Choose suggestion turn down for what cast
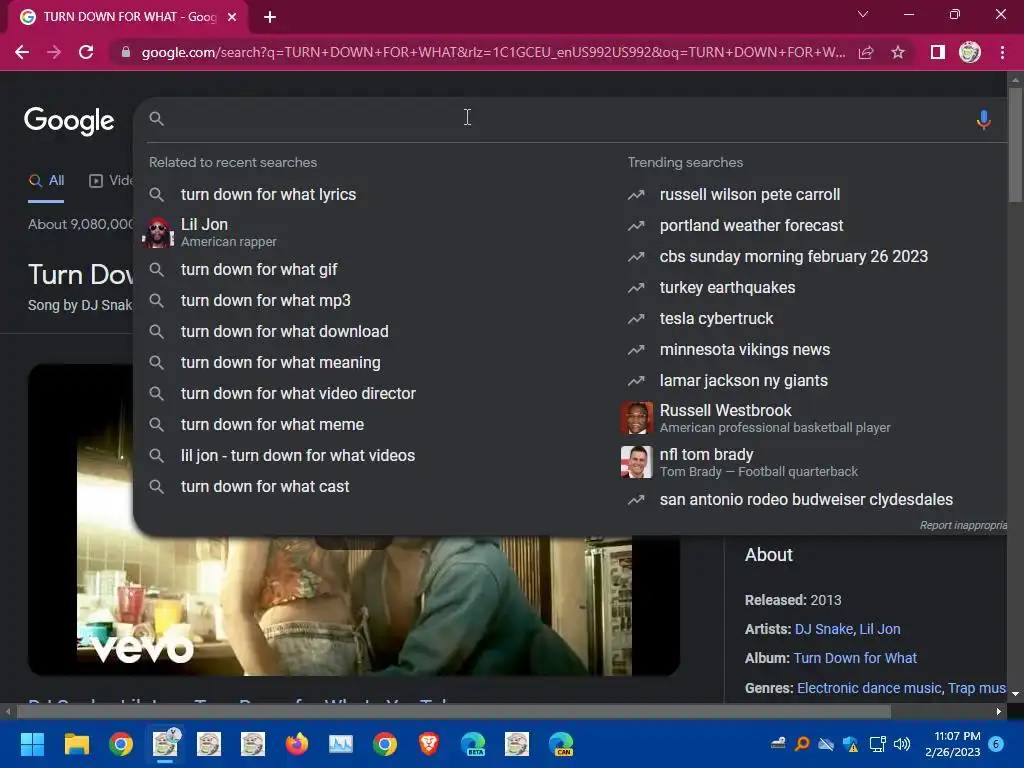1024x768 pixels. tap(265, 487)
